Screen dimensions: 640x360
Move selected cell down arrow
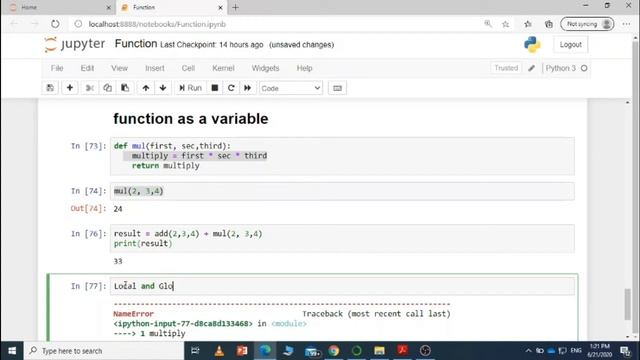(x=163, y=88)
